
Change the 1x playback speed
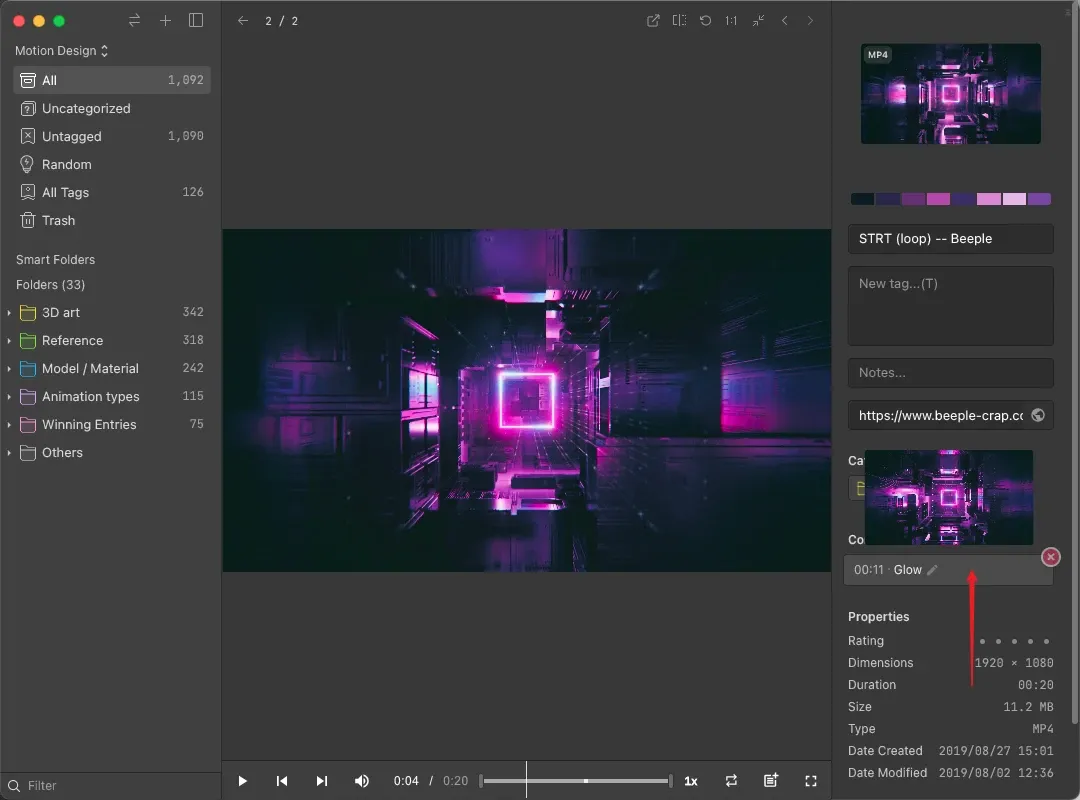point(691,781)
